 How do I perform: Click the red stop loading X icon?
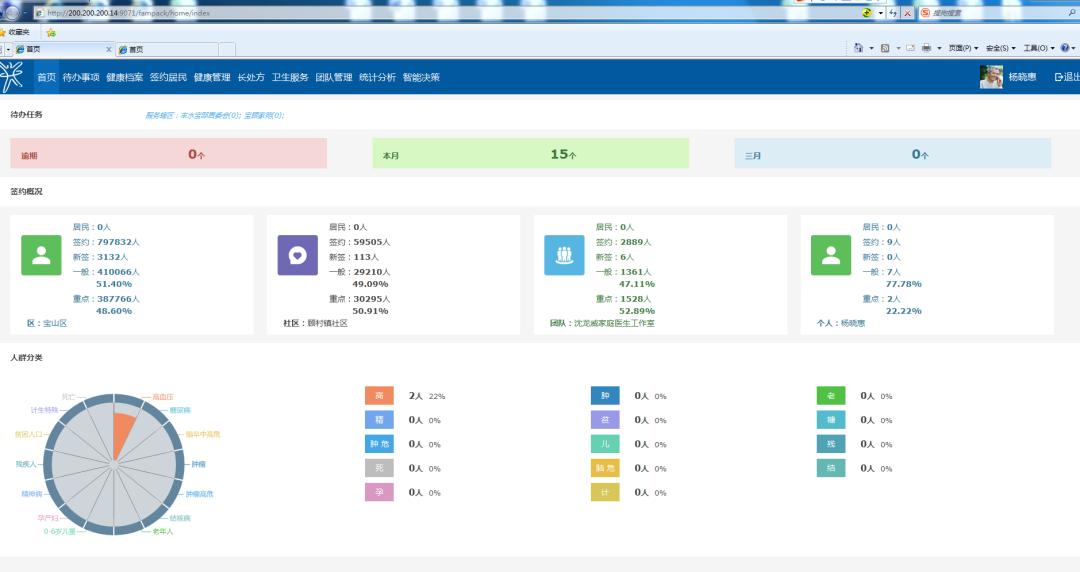[x=907, y=13]
